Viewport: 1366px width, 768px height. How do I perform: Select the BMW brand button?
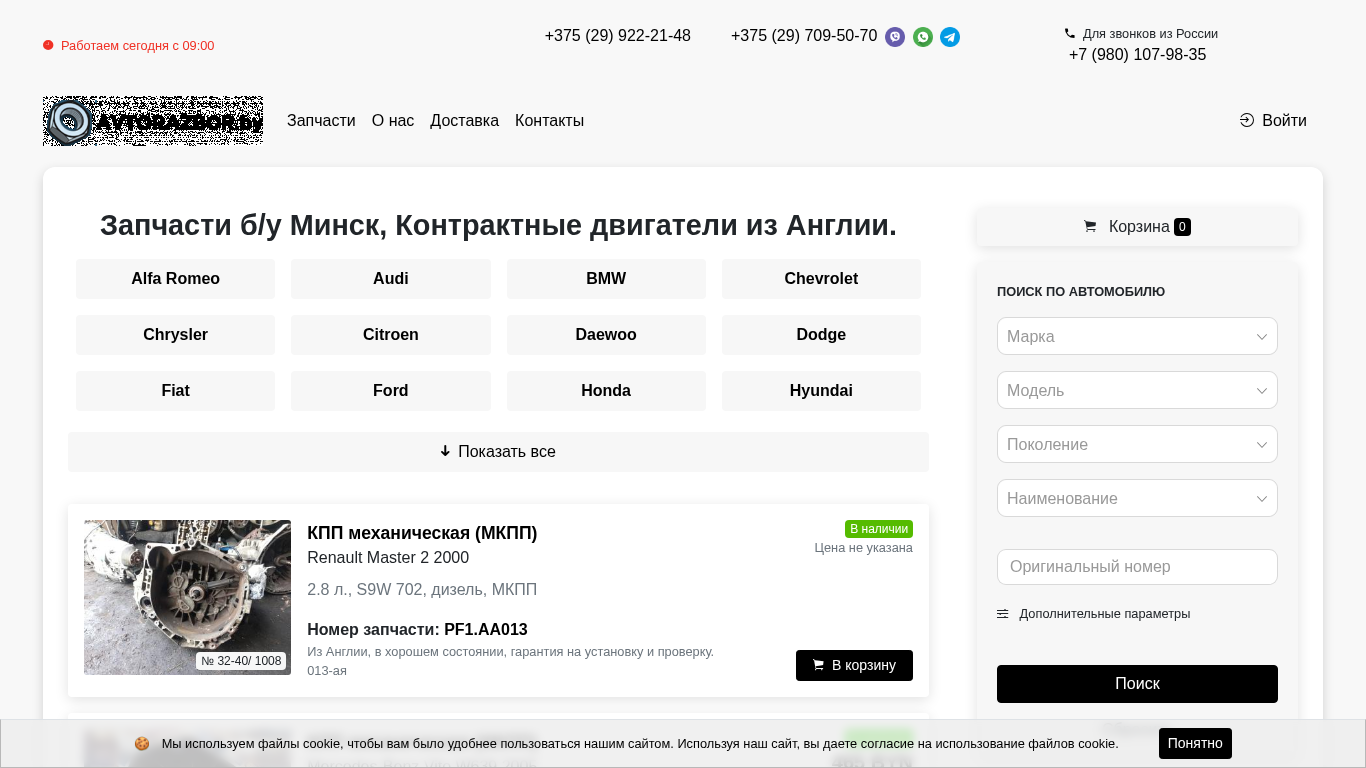point(606,279)
